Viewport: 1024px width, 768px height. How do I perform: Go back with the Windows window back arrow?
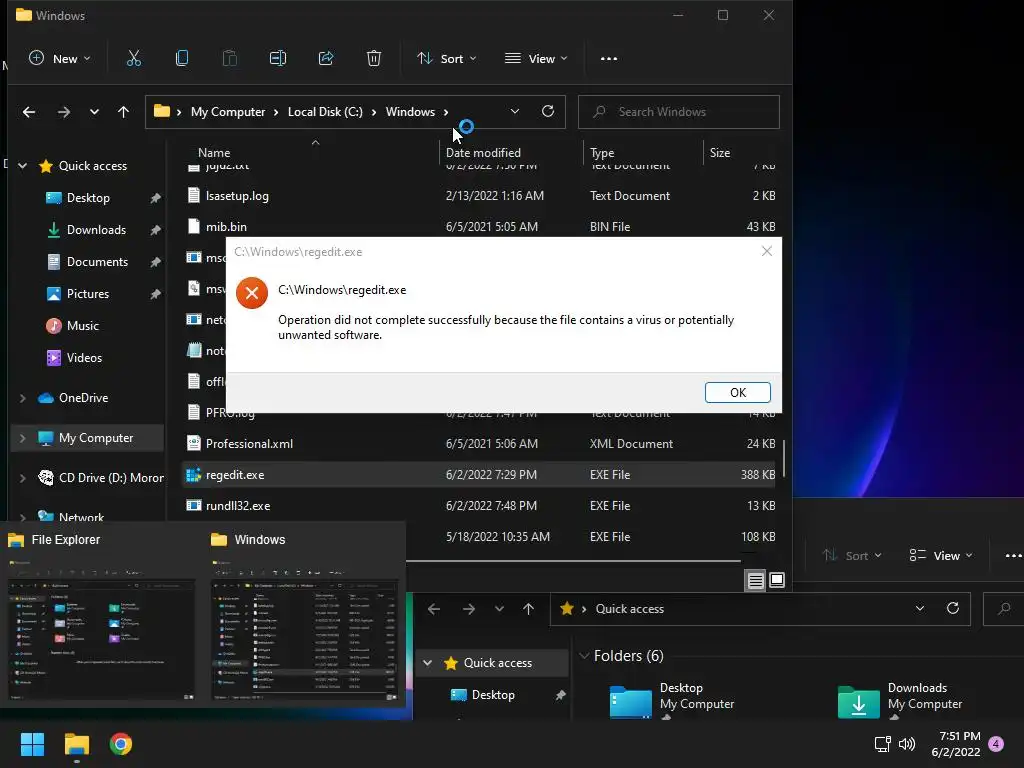coord(29,112)
